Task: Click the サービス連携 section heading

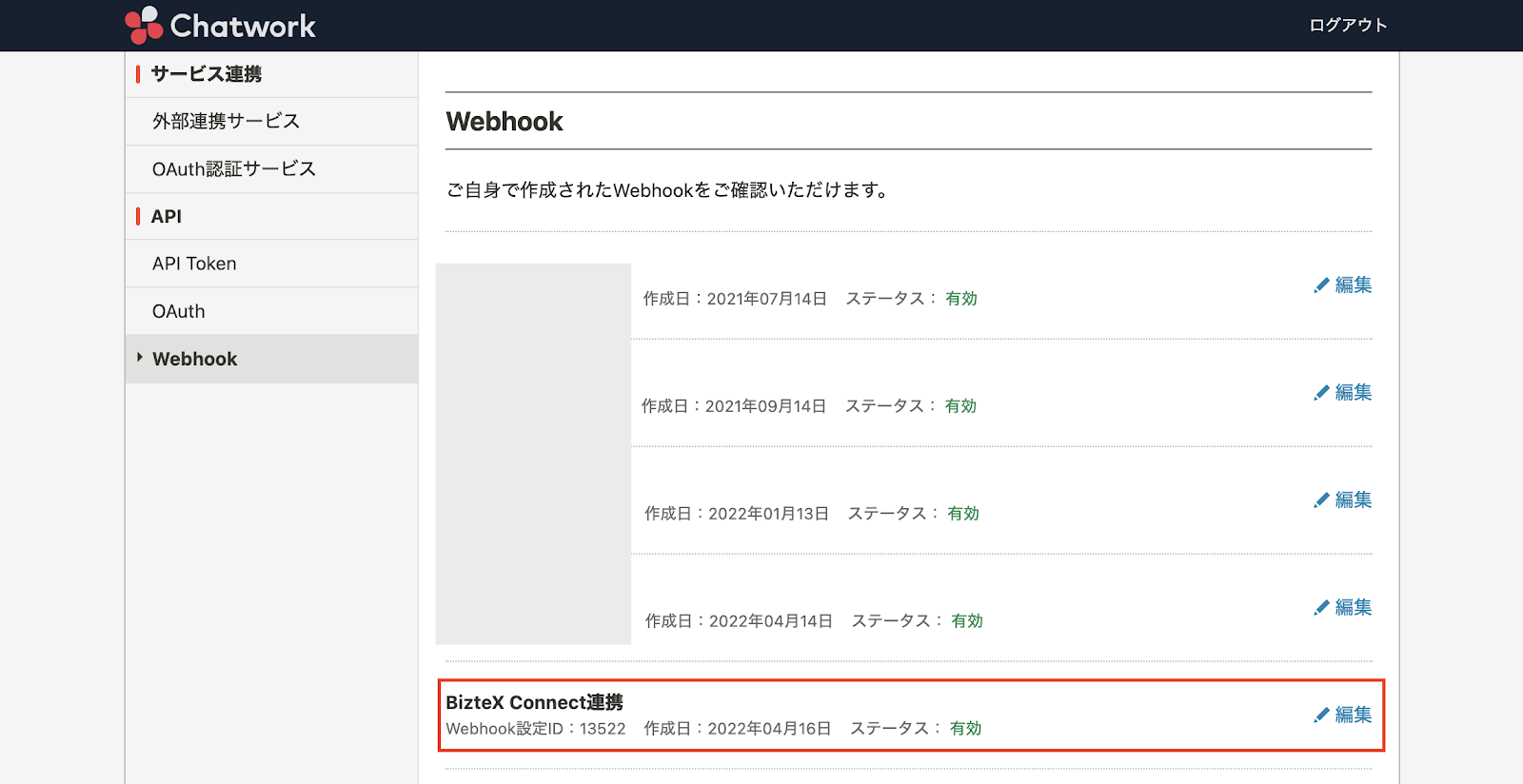Action: click(206, 74)
